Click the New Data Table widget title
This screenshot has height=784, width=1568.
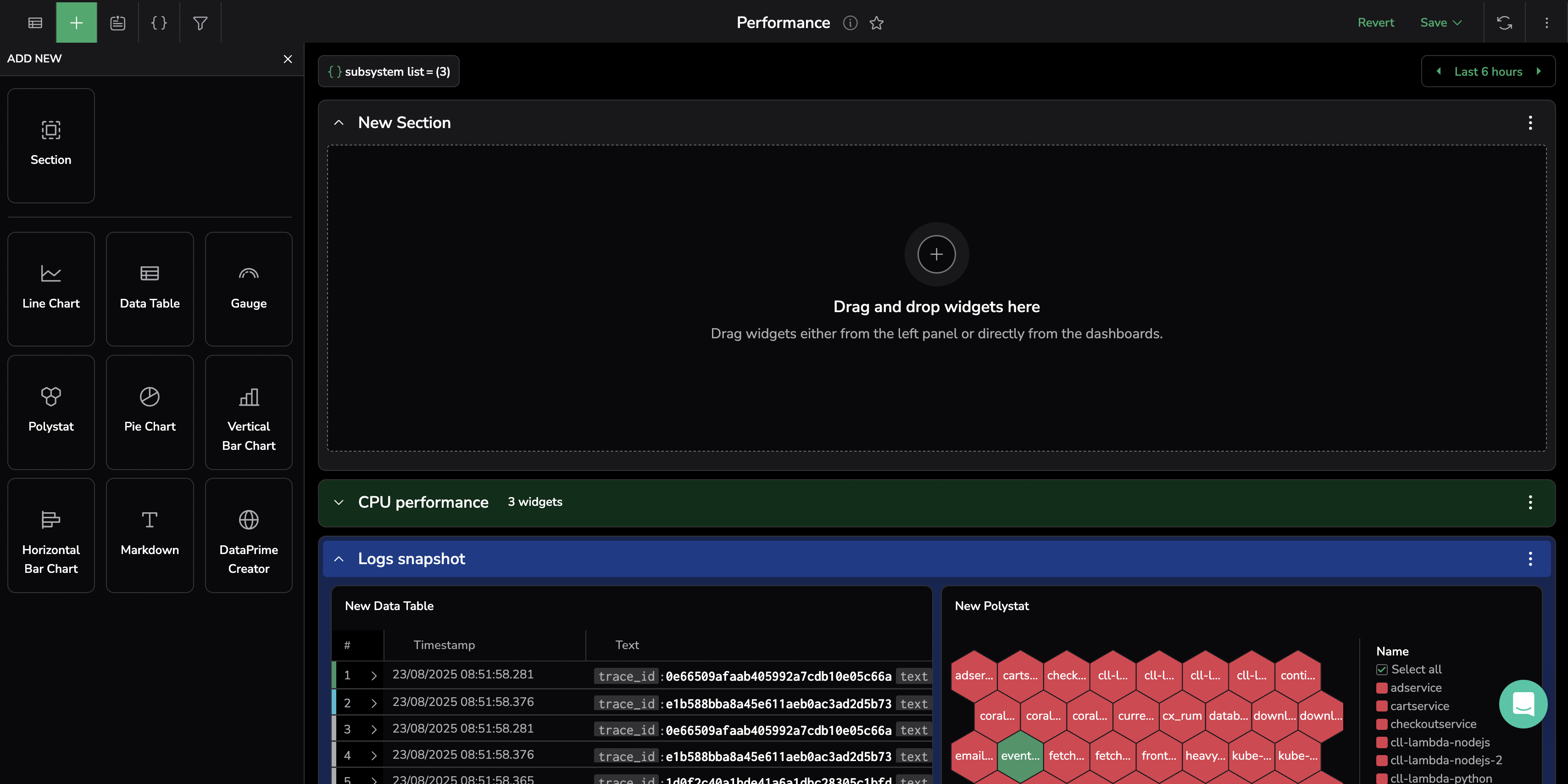[389, 605]
